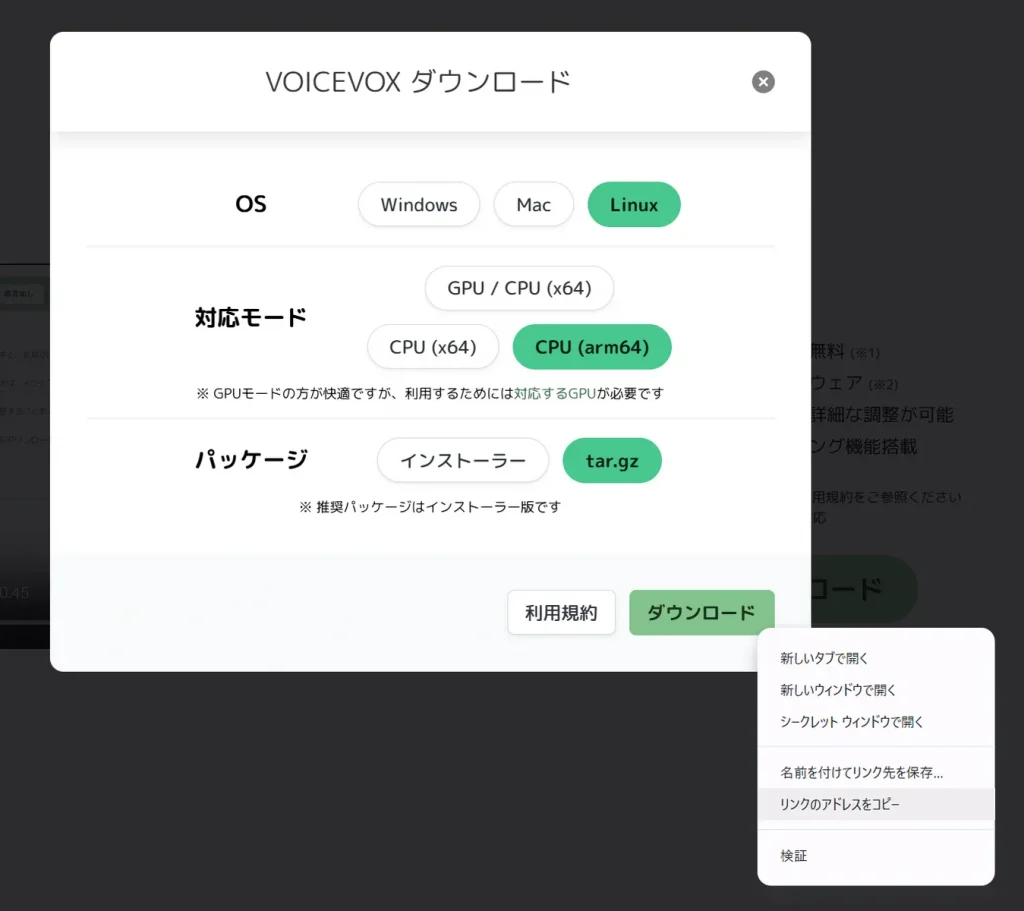
Task: Click the OS section label
Action: pos(251,204)
